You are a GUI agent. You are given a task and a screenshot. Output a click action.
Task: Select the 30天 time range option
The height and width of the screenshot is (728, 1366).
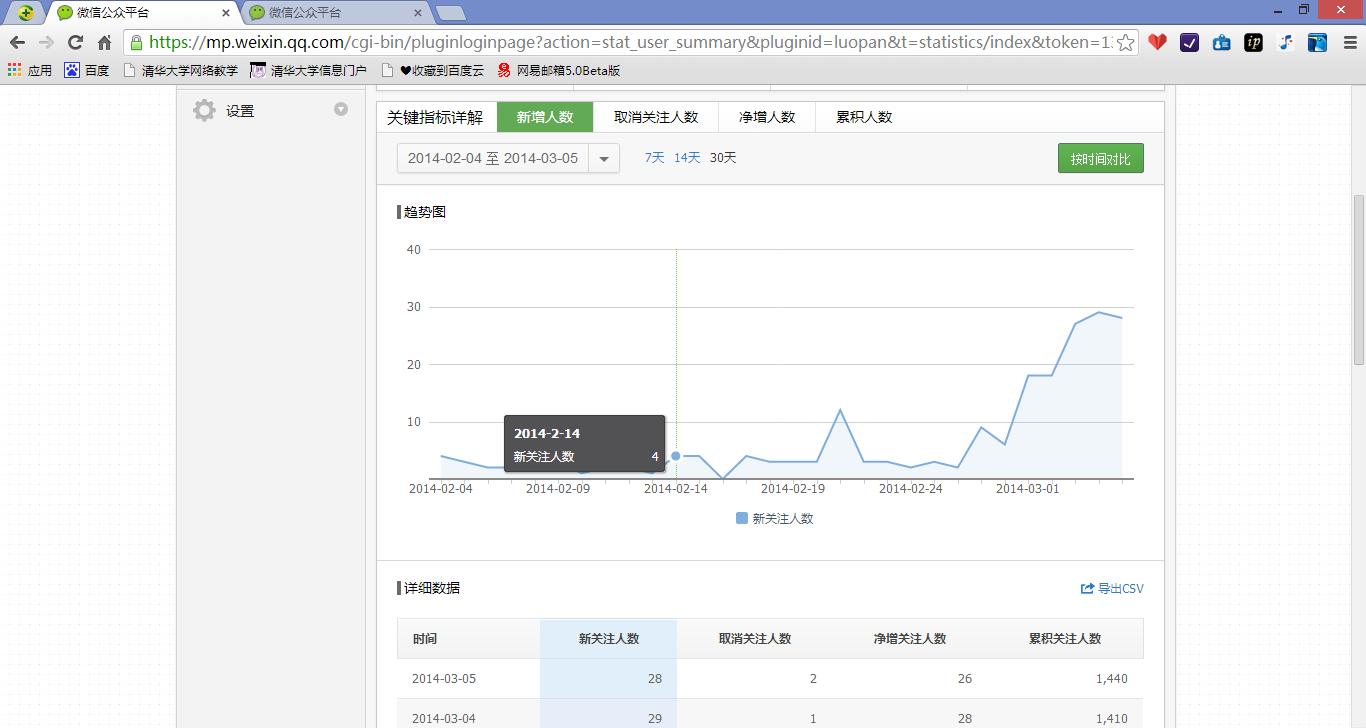721,157
